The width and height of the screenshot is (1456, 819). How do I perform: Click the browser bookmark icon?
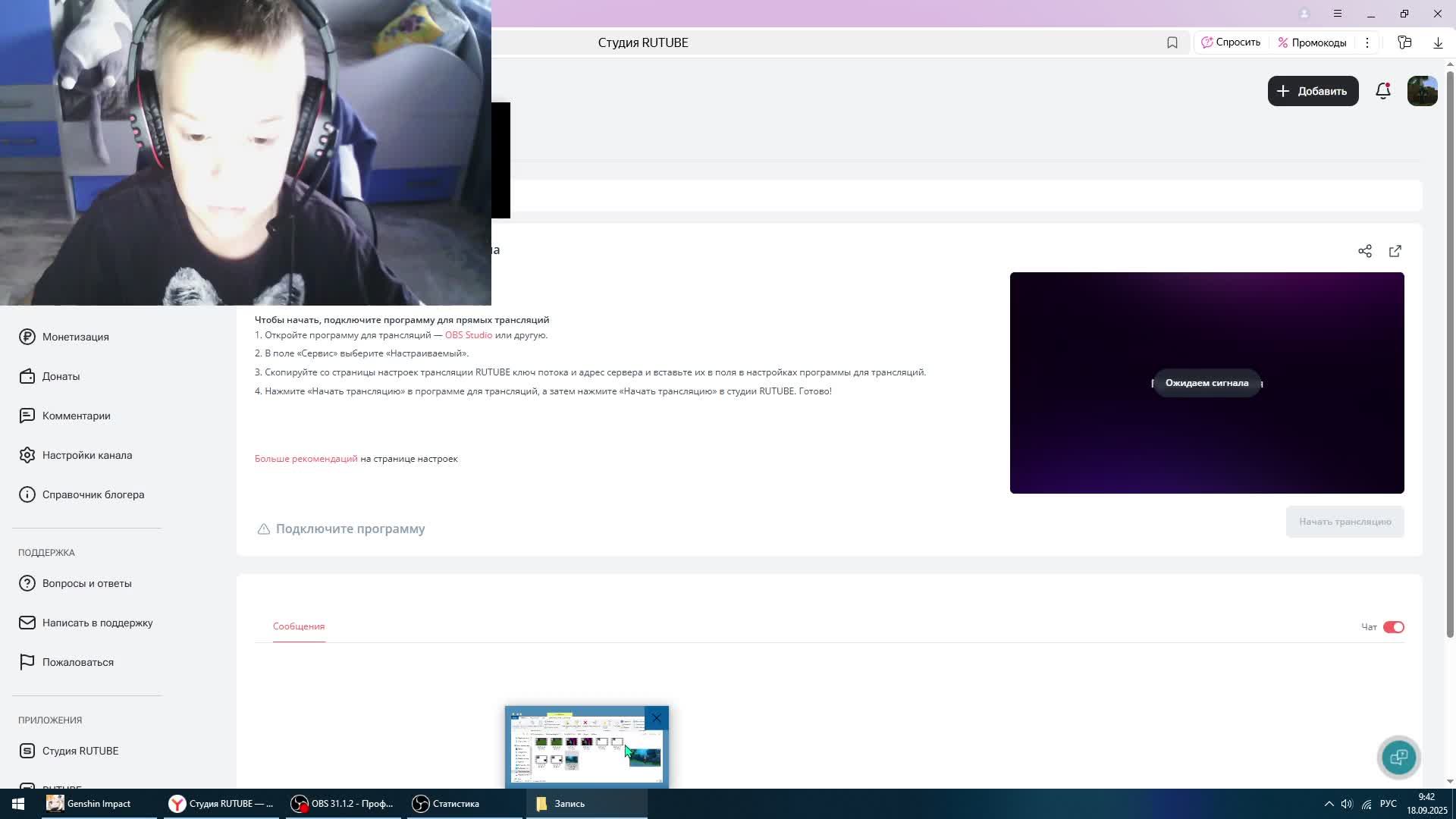pyautogui.click(x=1172, y=42)
